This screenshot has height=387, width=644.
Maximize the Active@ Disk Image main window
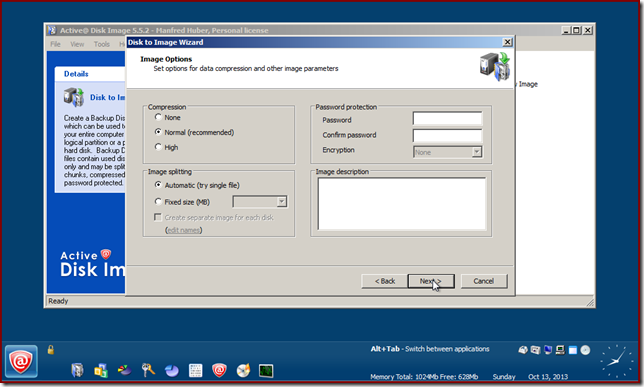point(577,30)
